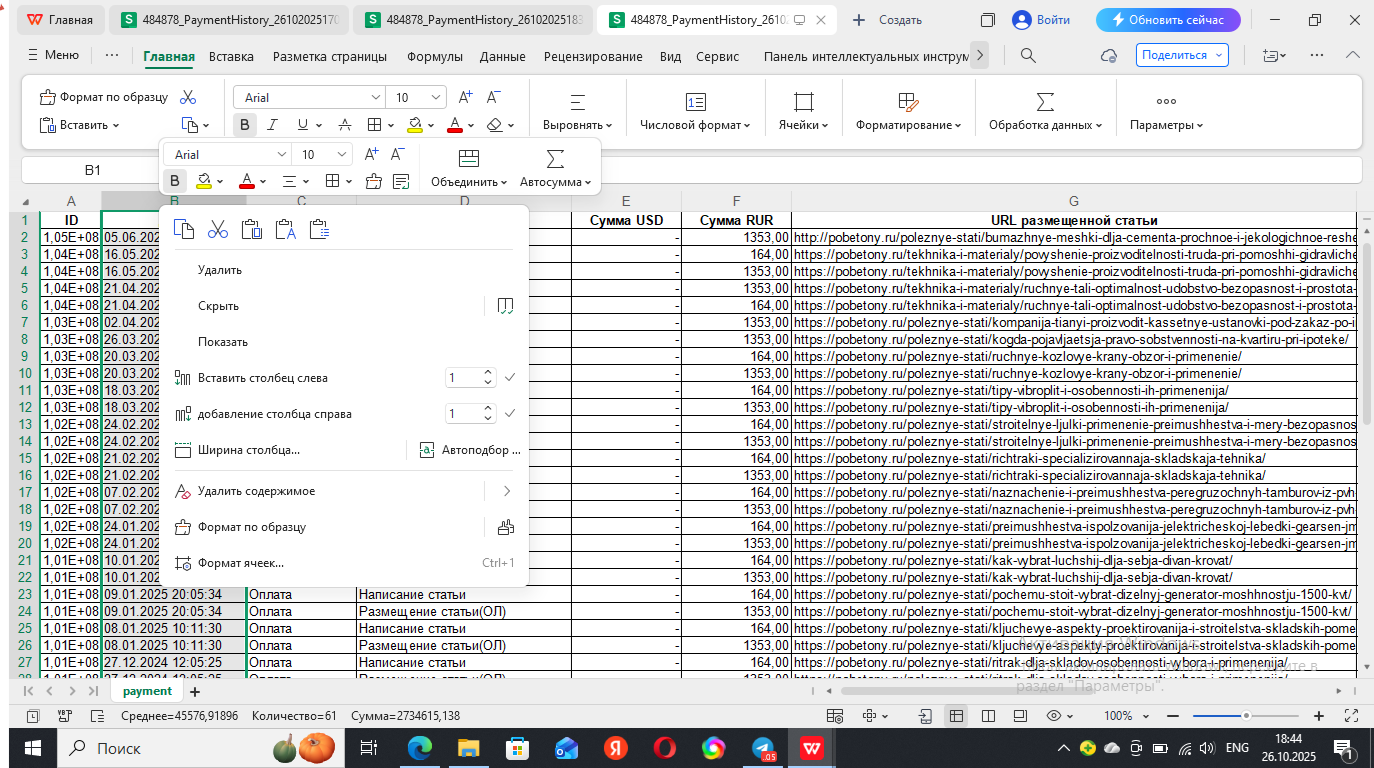Switch to page break preview in status bar
The width and height of the screenshot is (1374, 768).
(x=1020, y=716)
